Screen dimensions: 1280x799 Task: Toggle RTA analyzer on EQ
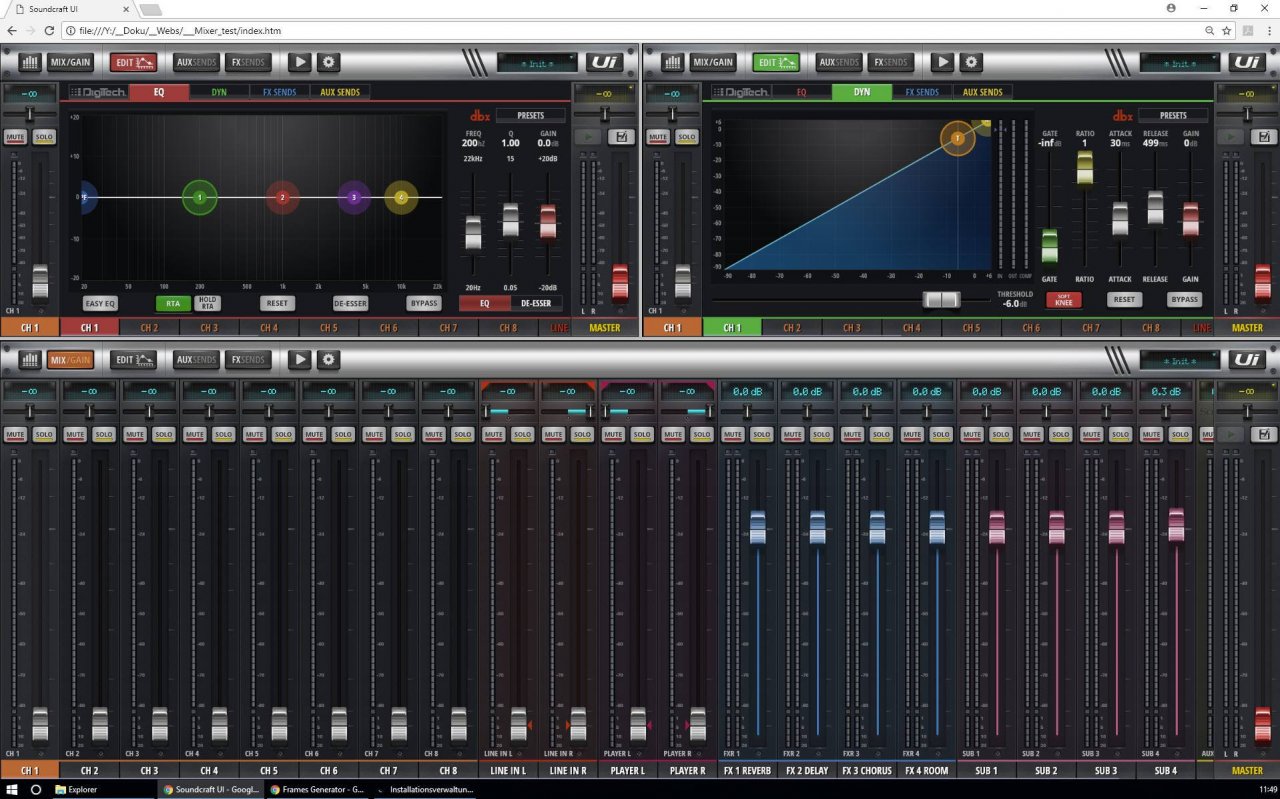click(173, 303)
